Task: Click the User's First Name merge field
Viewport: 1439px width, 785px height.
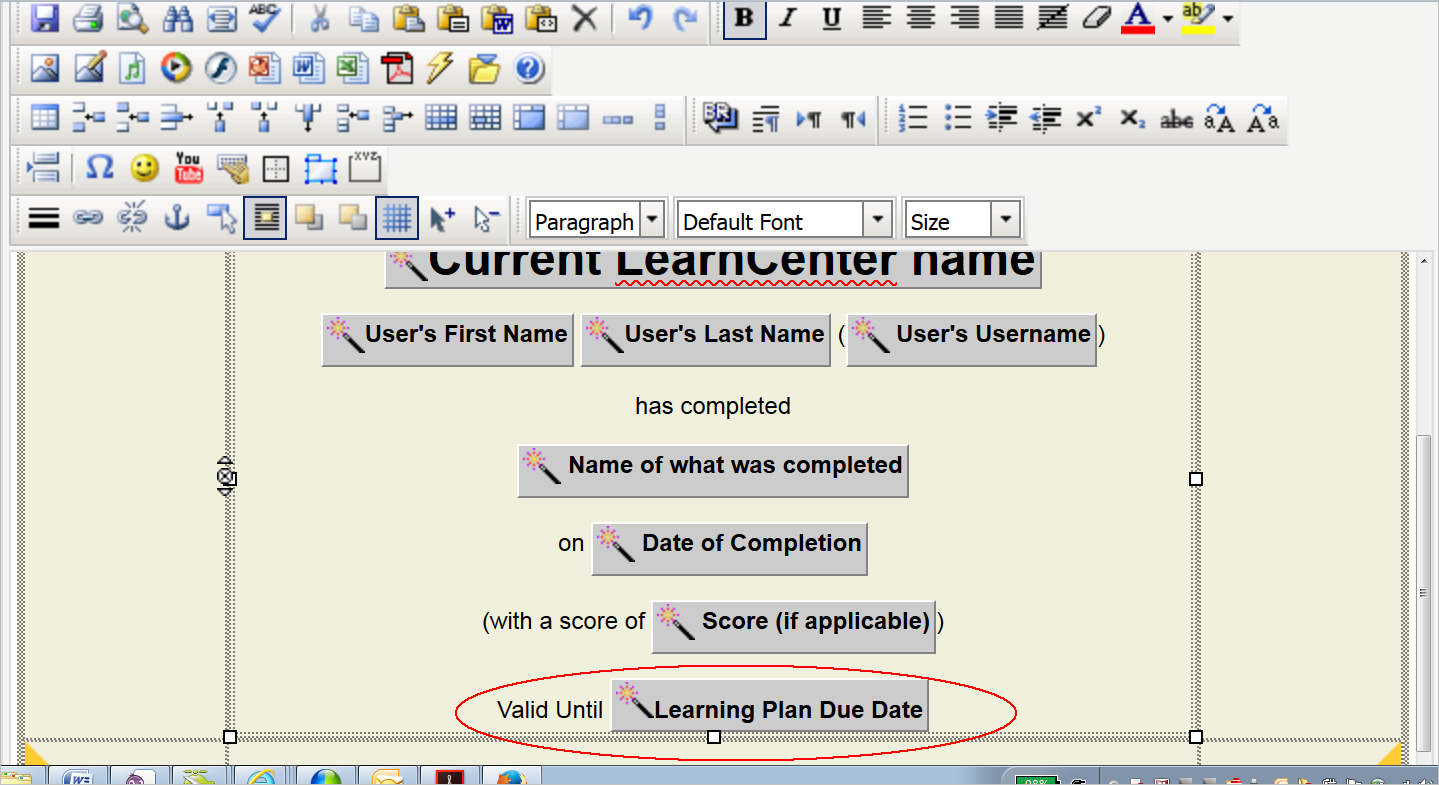Action: [x=448, y=340]
